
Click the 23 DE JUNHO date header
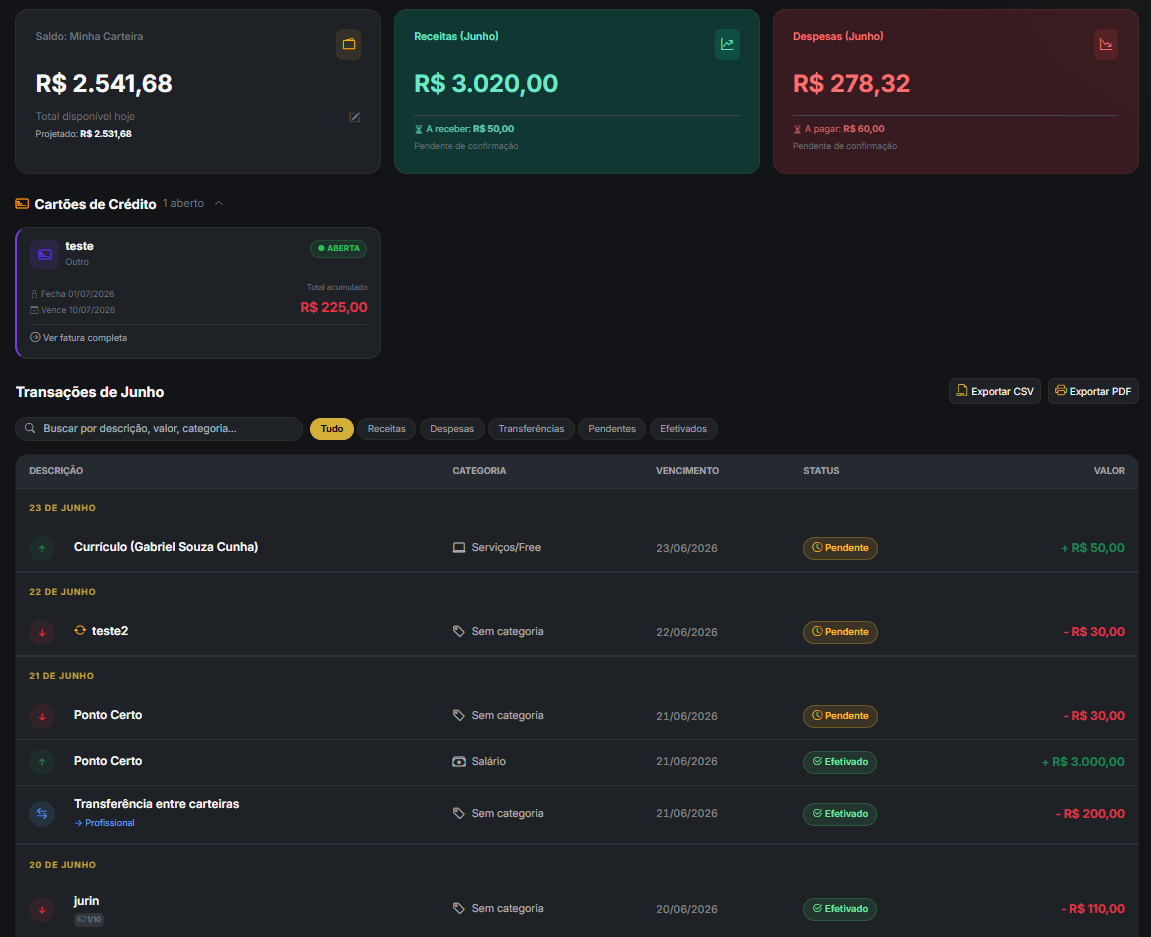pos(62,508)
